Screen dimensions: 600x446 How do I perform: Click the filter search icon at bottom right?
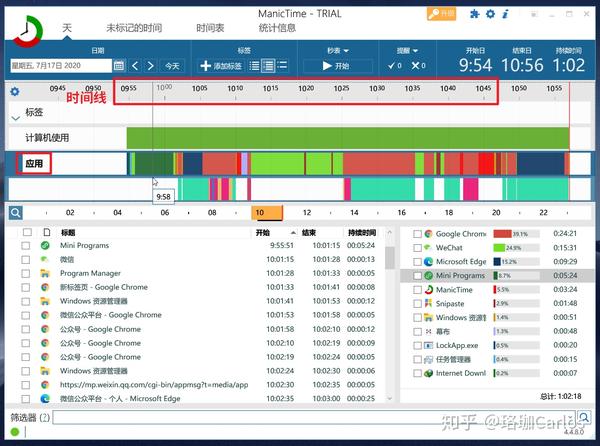584,417
